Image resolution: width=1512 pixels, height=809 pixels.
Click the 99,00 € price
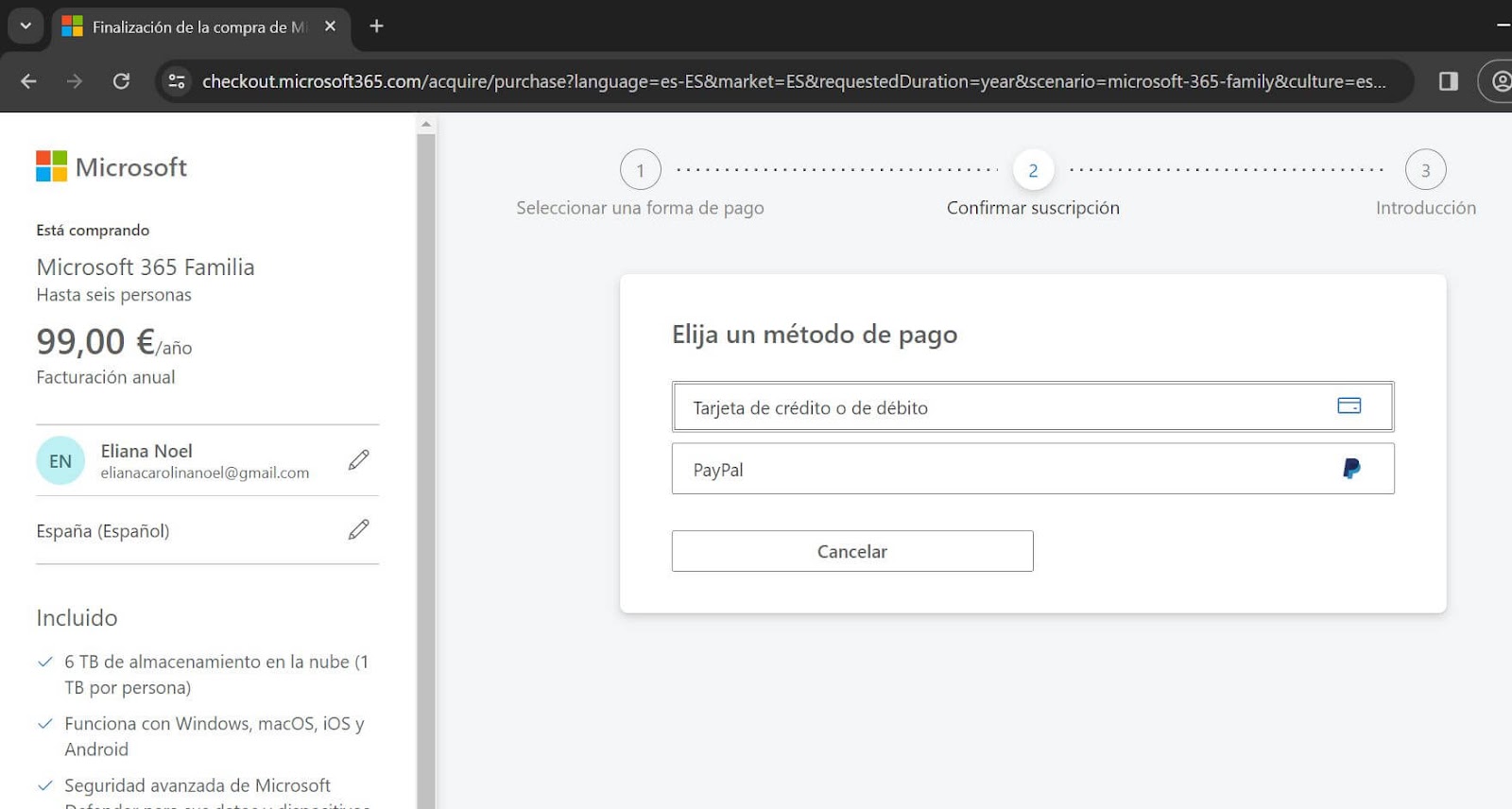point(95,341)
